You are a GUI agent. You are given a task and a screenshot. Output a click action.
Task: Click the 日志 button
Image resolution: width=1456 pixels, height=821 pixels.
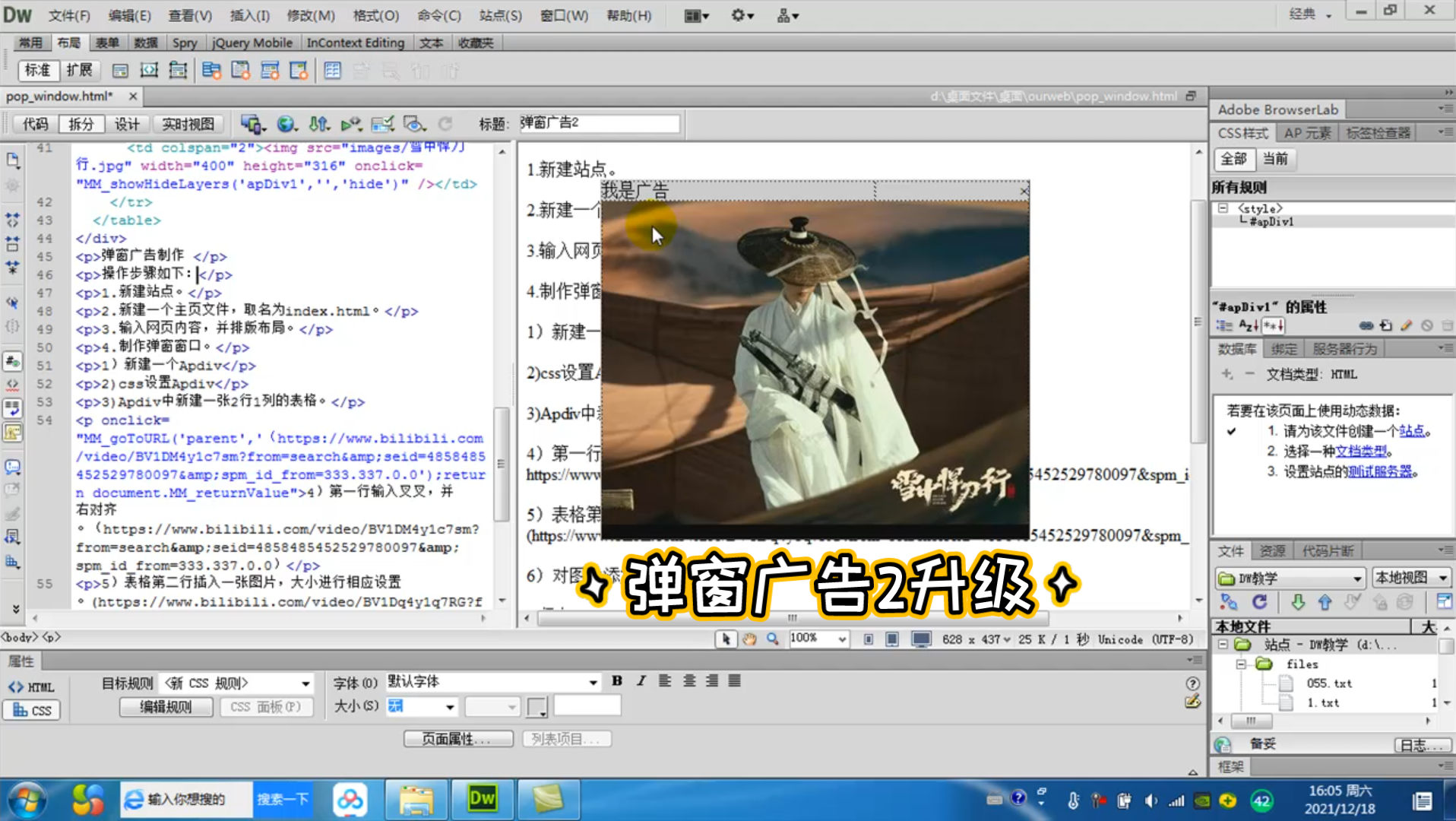click(x=1422, y=745)
